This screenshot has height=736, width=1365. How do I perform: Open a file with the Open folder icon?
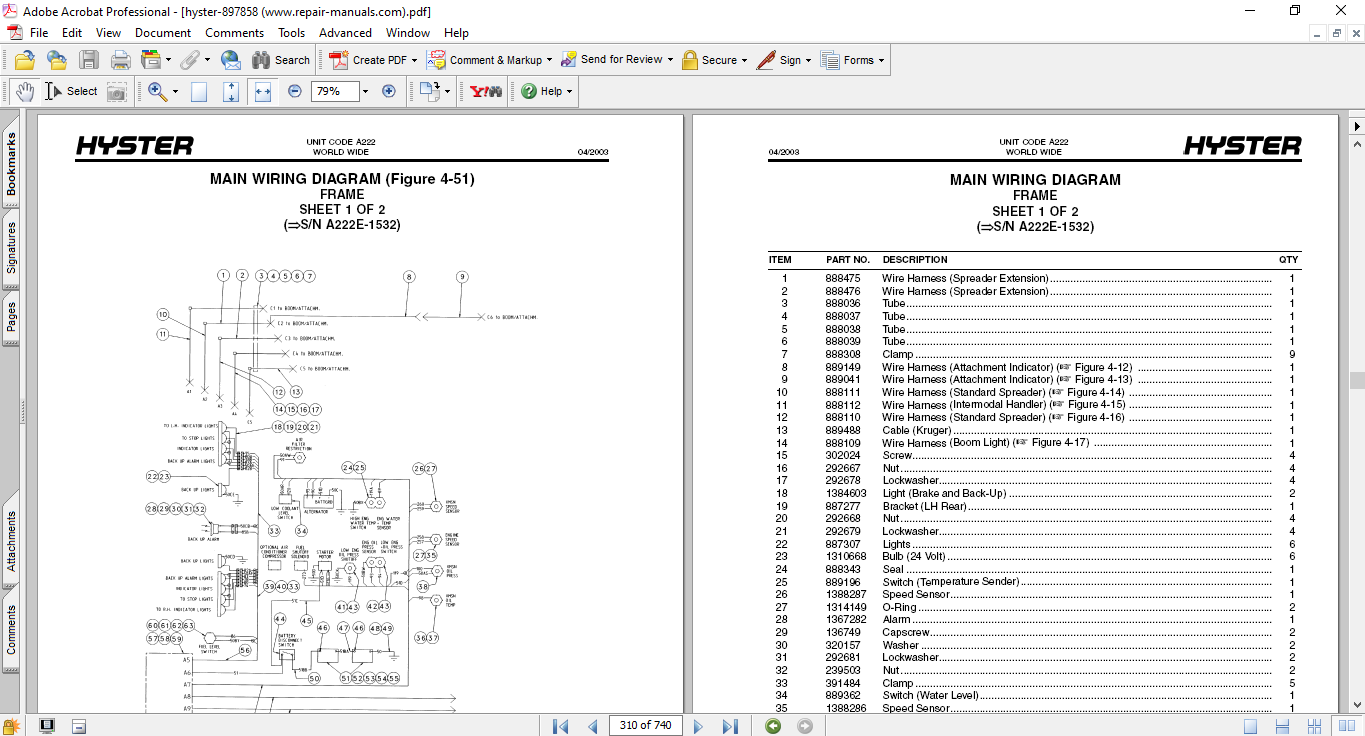[x=25, y=60]
